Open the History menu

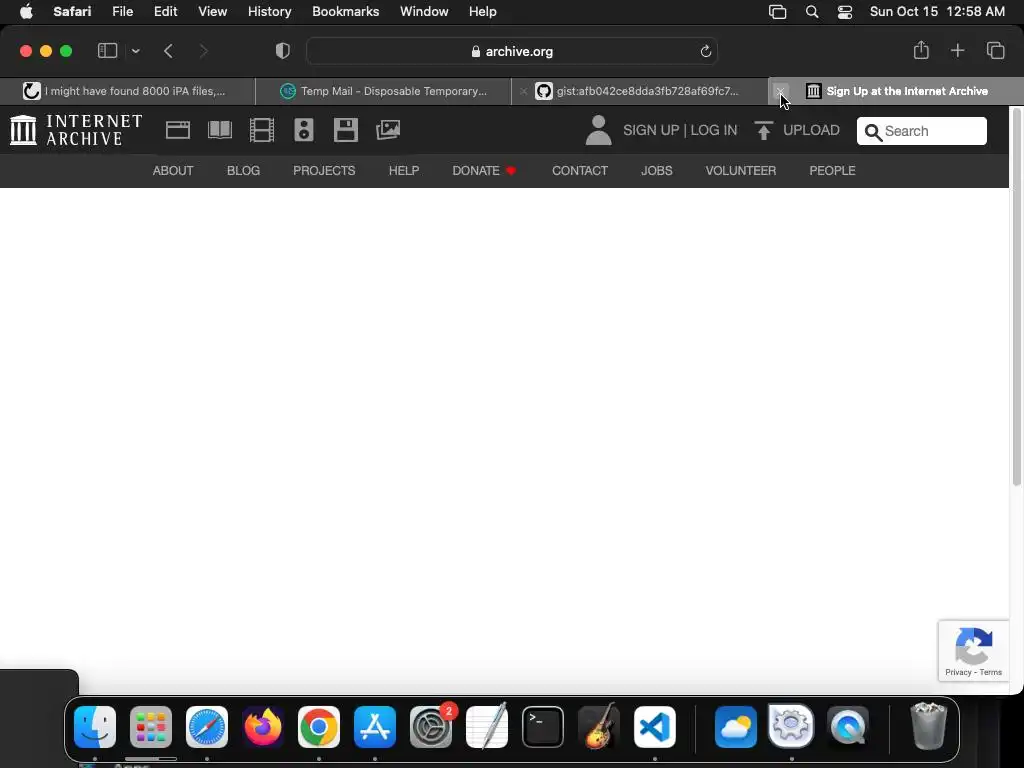tap(269, 12)
